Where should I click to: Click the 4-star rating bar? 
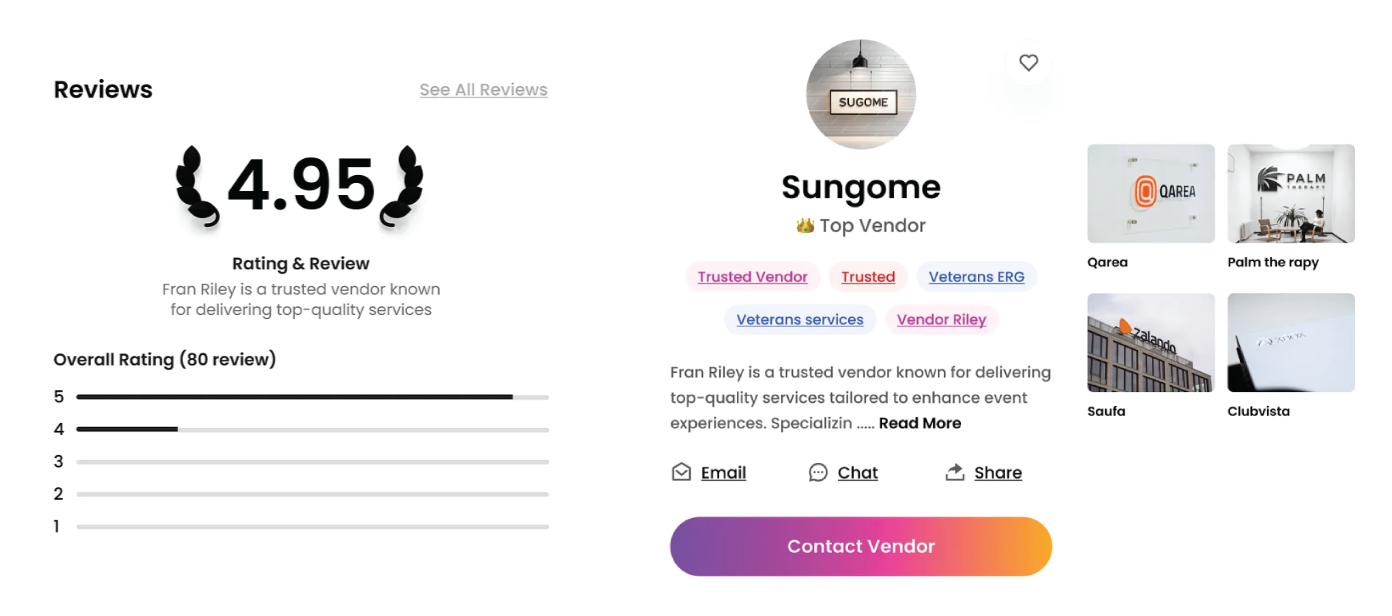[312, 430]
